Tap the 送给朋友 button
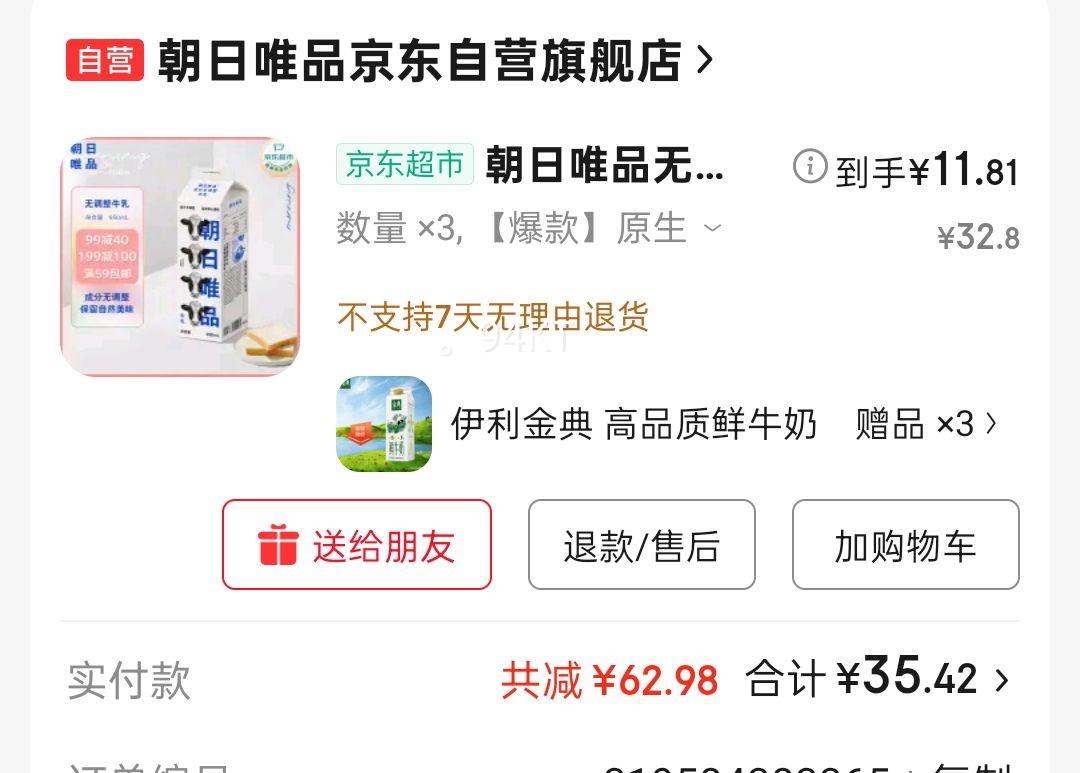Screen dimensions: 1080x773 [x=357, y=545]
